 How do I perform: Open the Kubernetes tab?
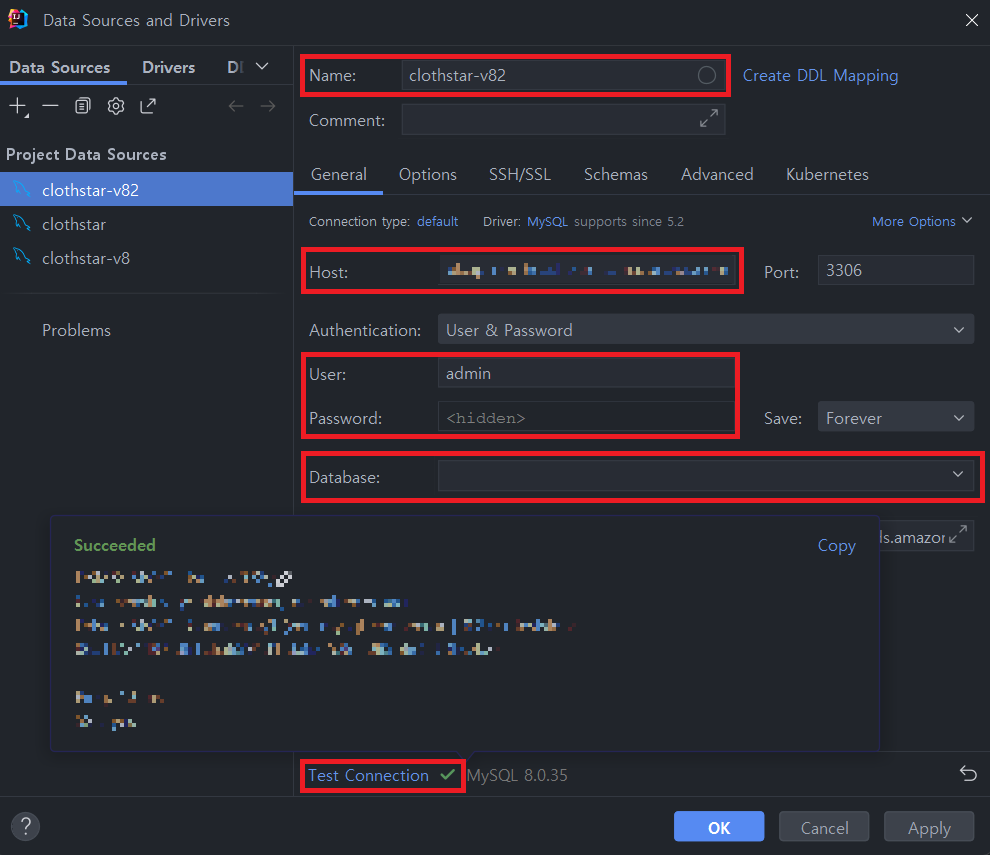tap(827, 174)
